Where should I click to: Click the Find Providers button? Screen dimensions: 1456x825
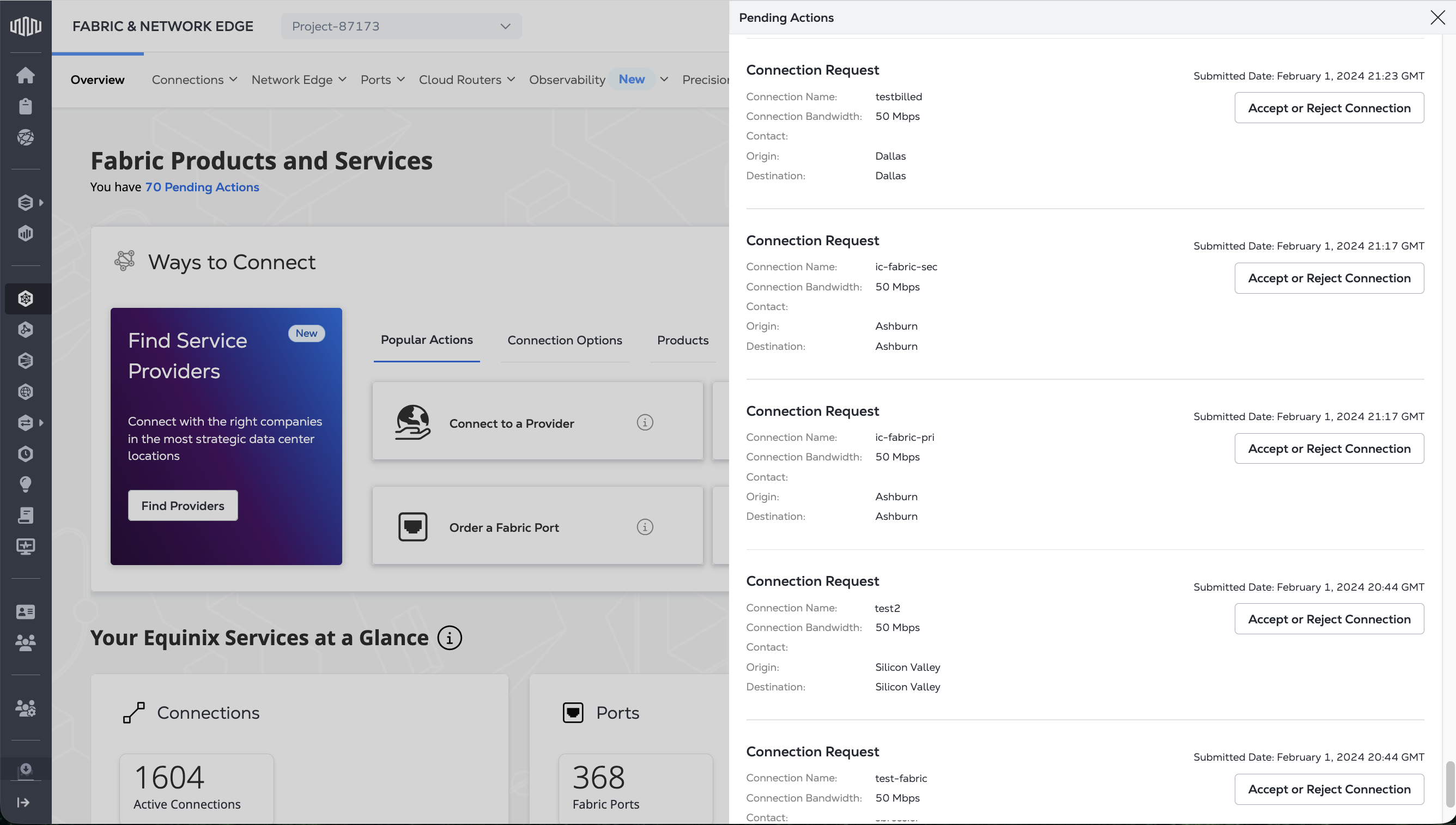(183, 506)
